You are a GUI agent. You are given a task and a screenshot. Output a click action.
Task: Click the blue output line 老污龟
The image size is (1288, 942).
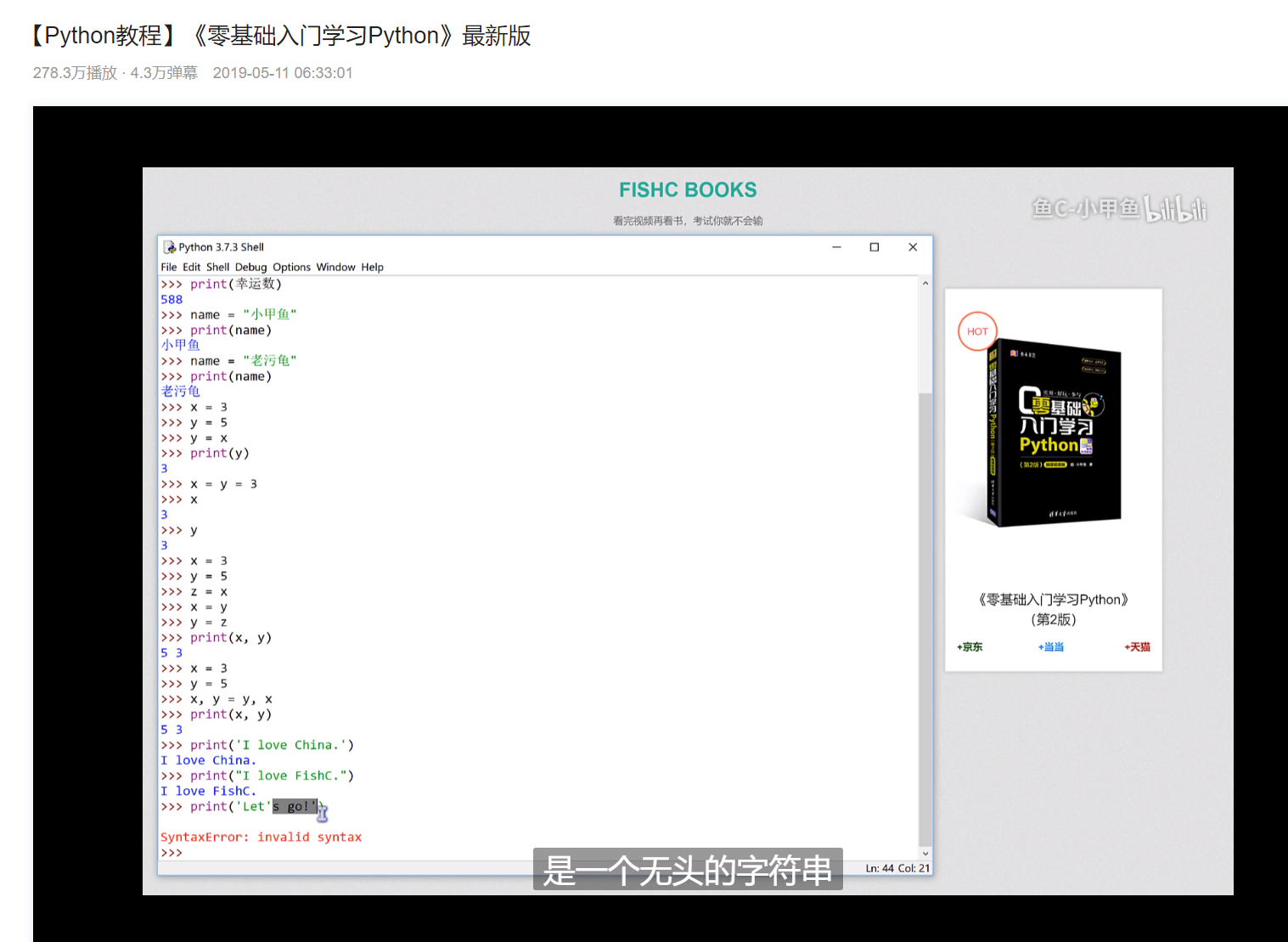181,392
